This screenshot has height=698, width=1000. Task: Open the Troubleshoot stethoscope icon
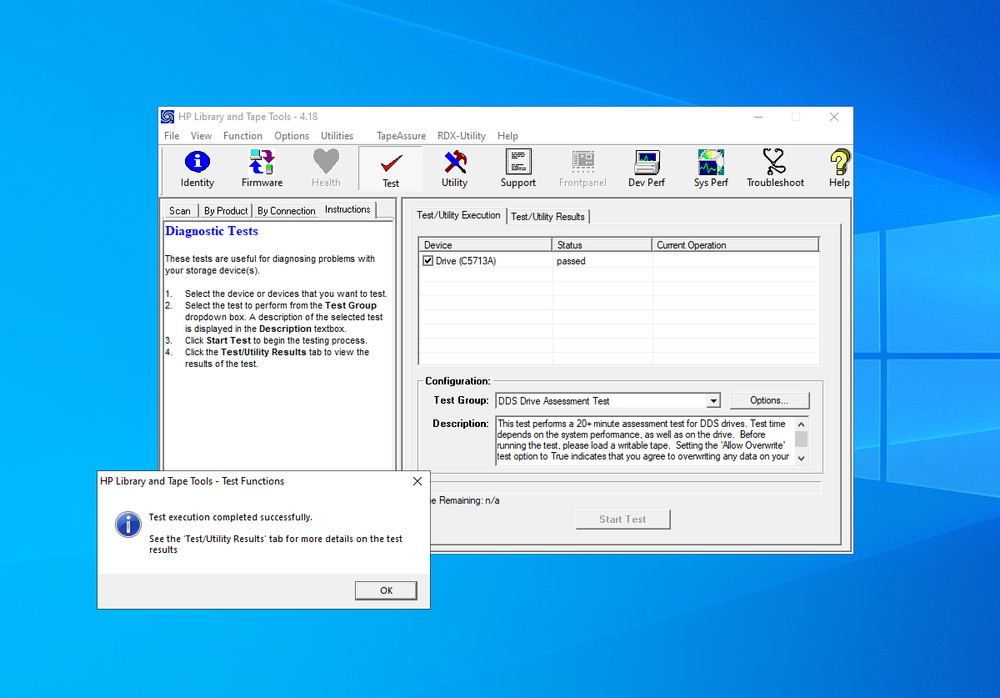tap(775, 169)
